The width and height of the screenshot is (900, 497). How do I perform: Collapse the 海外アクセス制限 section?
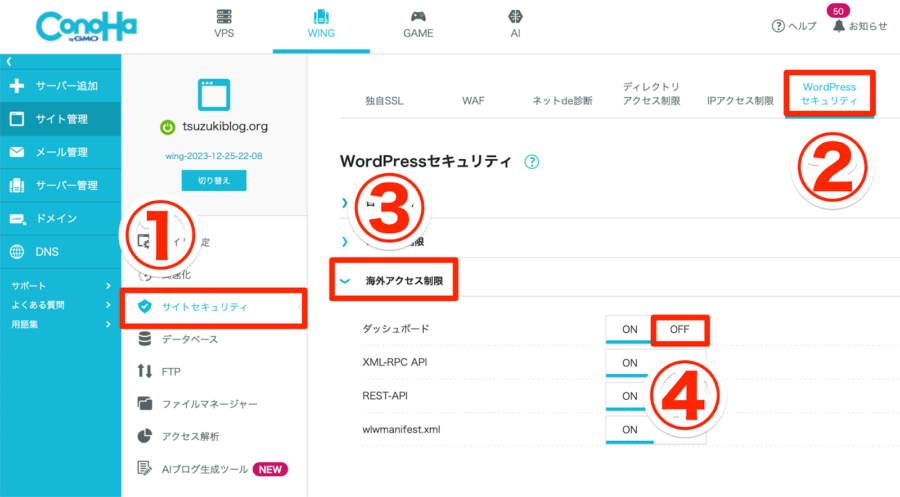coord(345,281)
